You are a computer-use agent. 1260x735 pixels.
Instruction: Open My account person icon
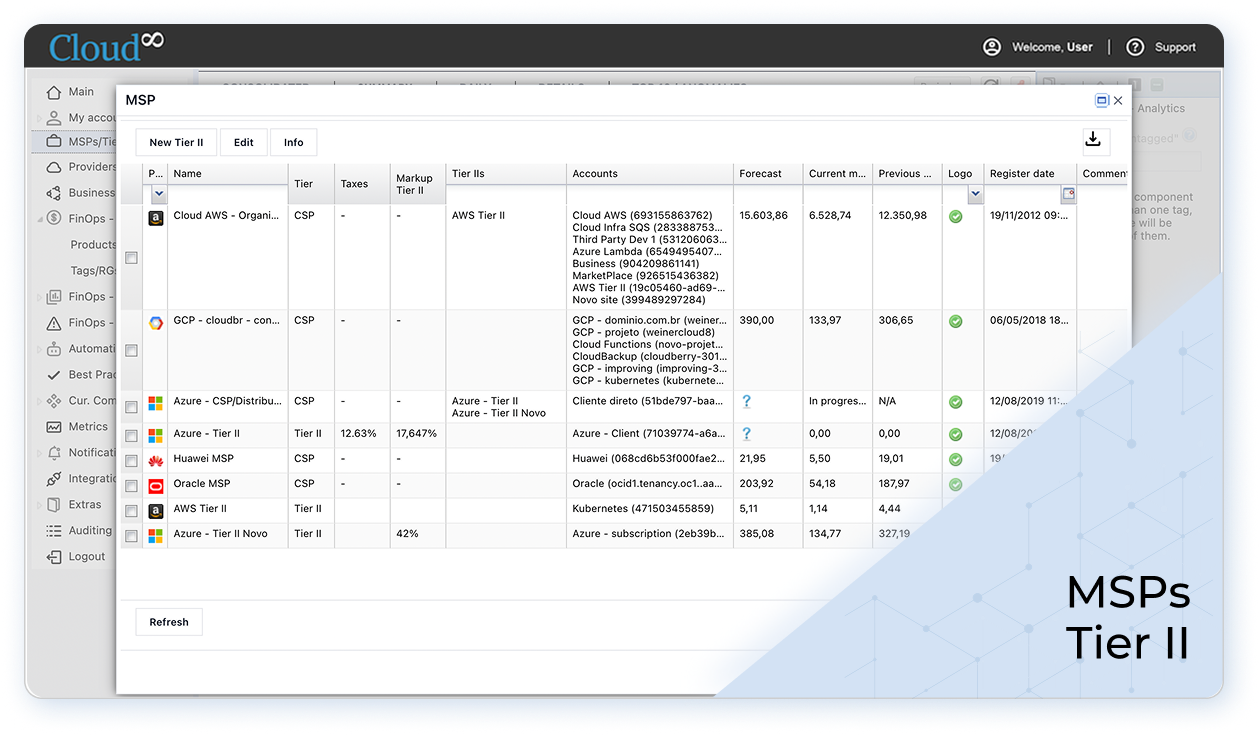(54, 118)
